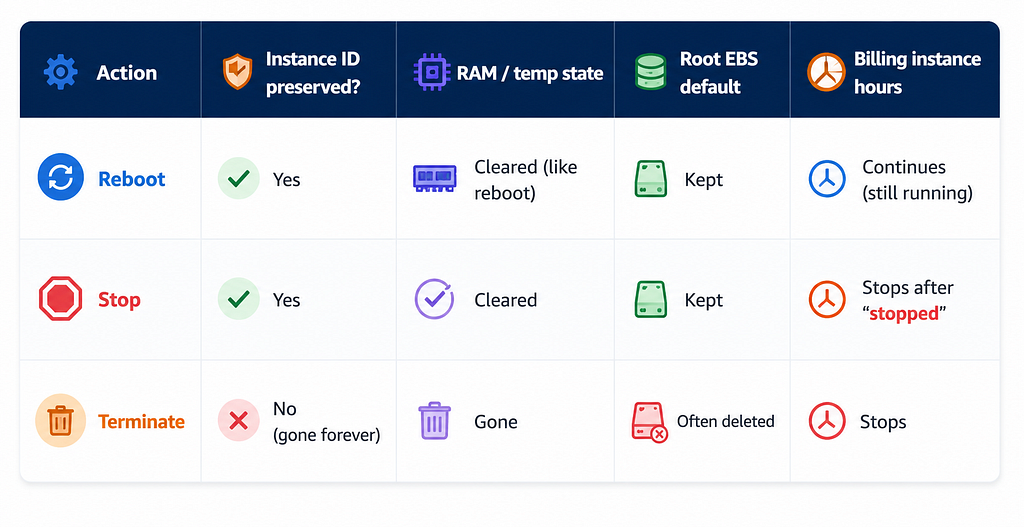Click the orange Terminate trash can icon
1024x527 pixels.
[61, 421]
